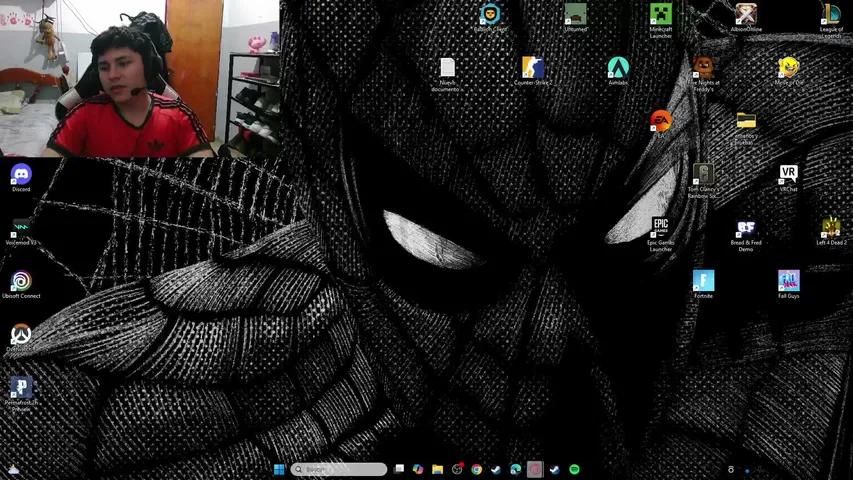Select the Overwatch desktop icon
This screenshot has width=853, height=480.
21,334
